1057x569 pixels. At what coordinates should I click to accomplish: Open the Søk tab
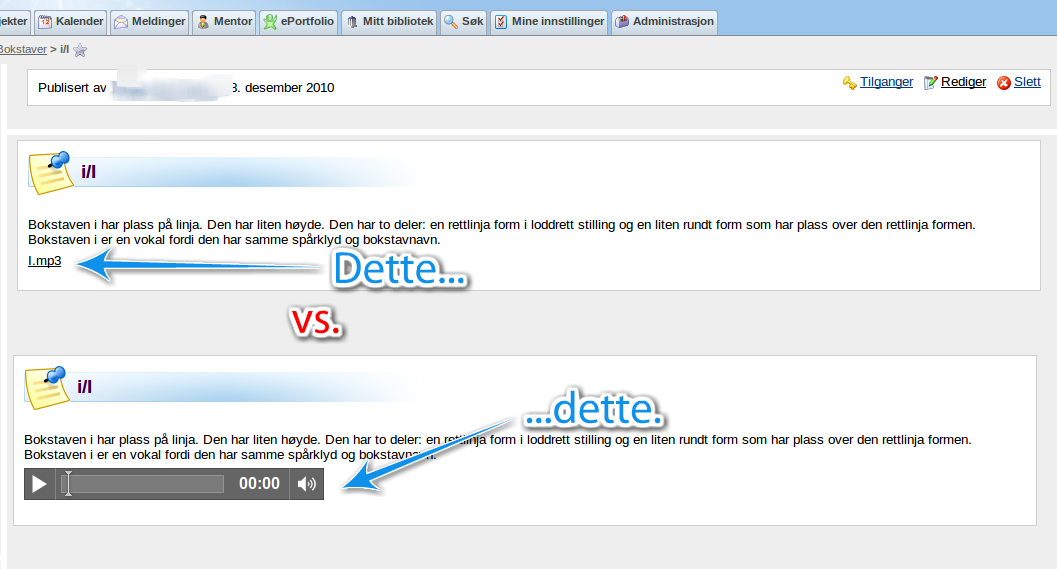464,21
